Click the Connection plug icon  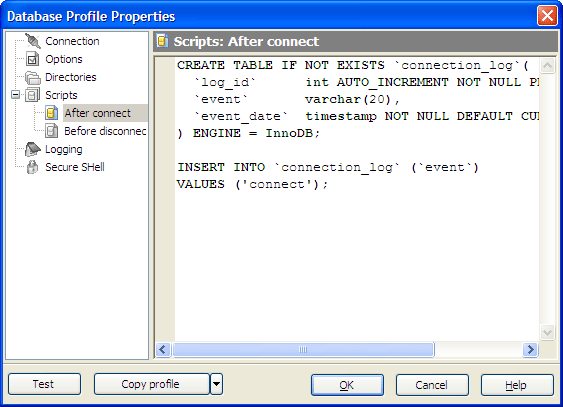coord(33,41)
